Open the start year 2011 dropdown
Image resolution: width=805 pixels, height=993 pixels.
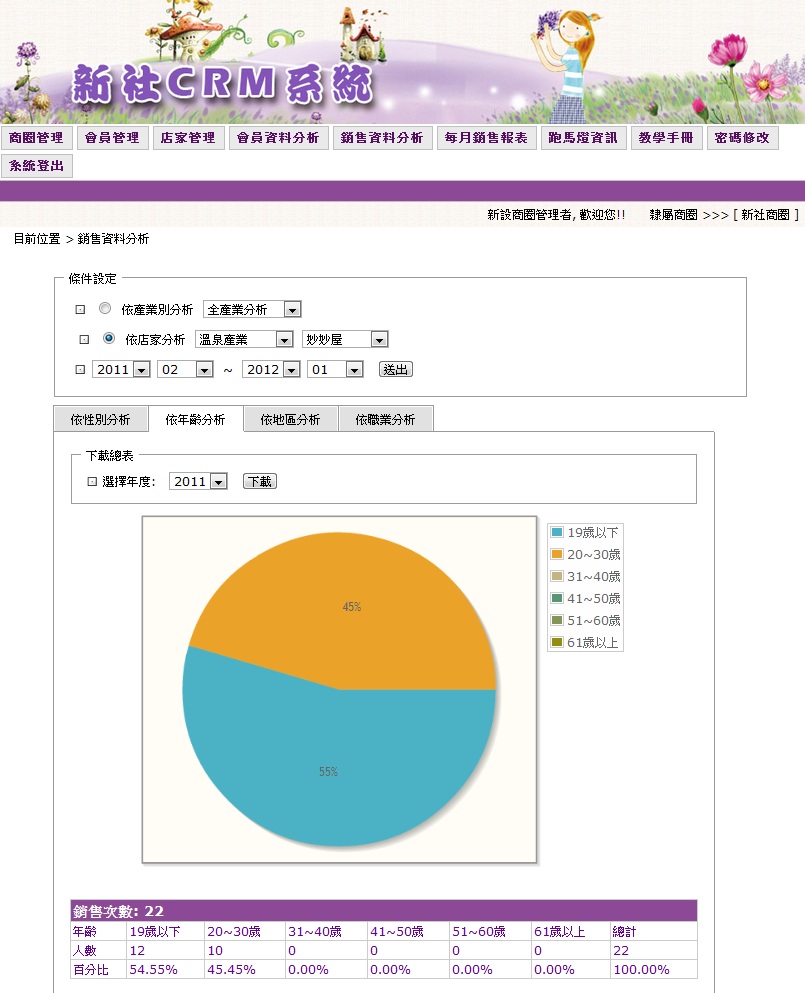[x=122, y=369]
